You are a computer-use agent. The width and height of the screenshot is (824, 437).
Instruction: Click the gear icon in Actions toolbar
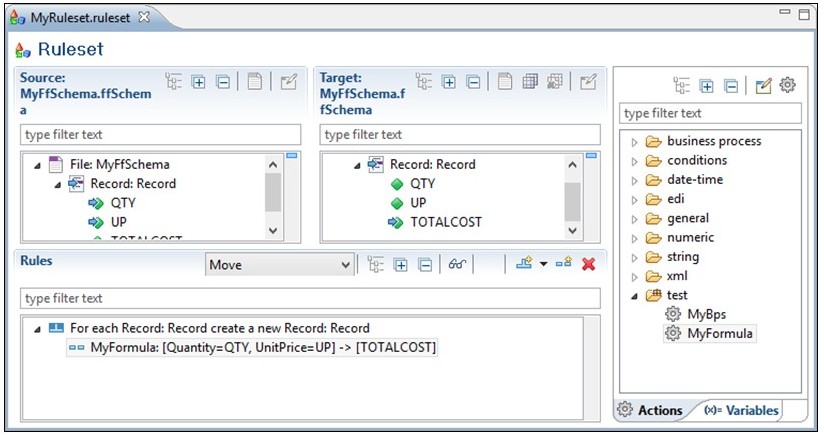787,86
